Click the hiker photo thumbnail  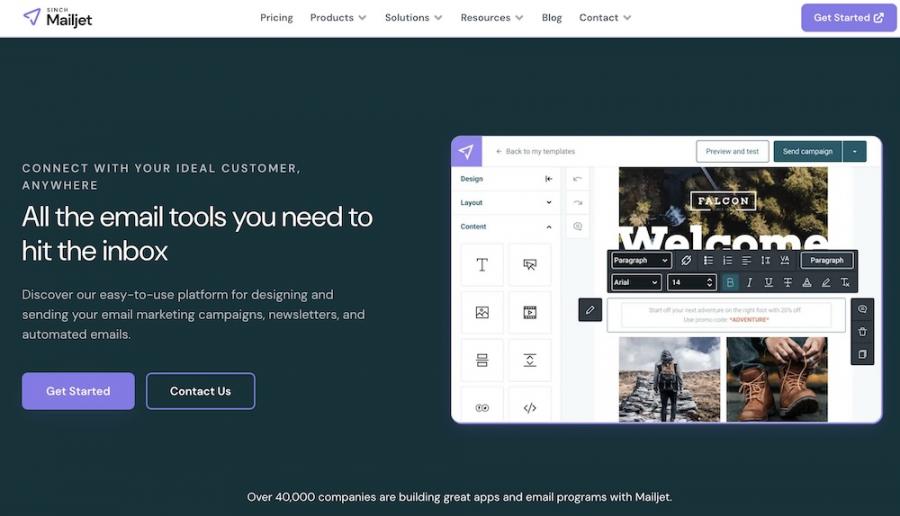click(x=669, y=379)
